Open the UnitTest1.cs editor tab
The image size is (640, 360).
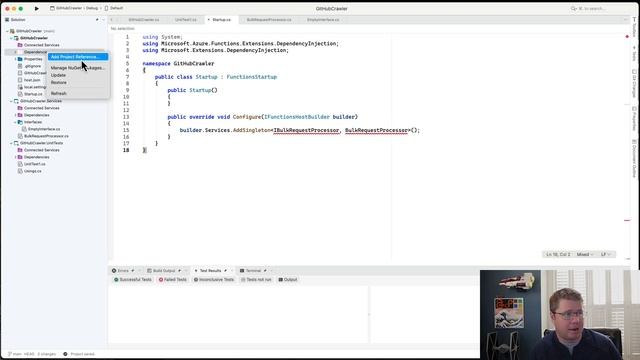(x=186, y=20)
